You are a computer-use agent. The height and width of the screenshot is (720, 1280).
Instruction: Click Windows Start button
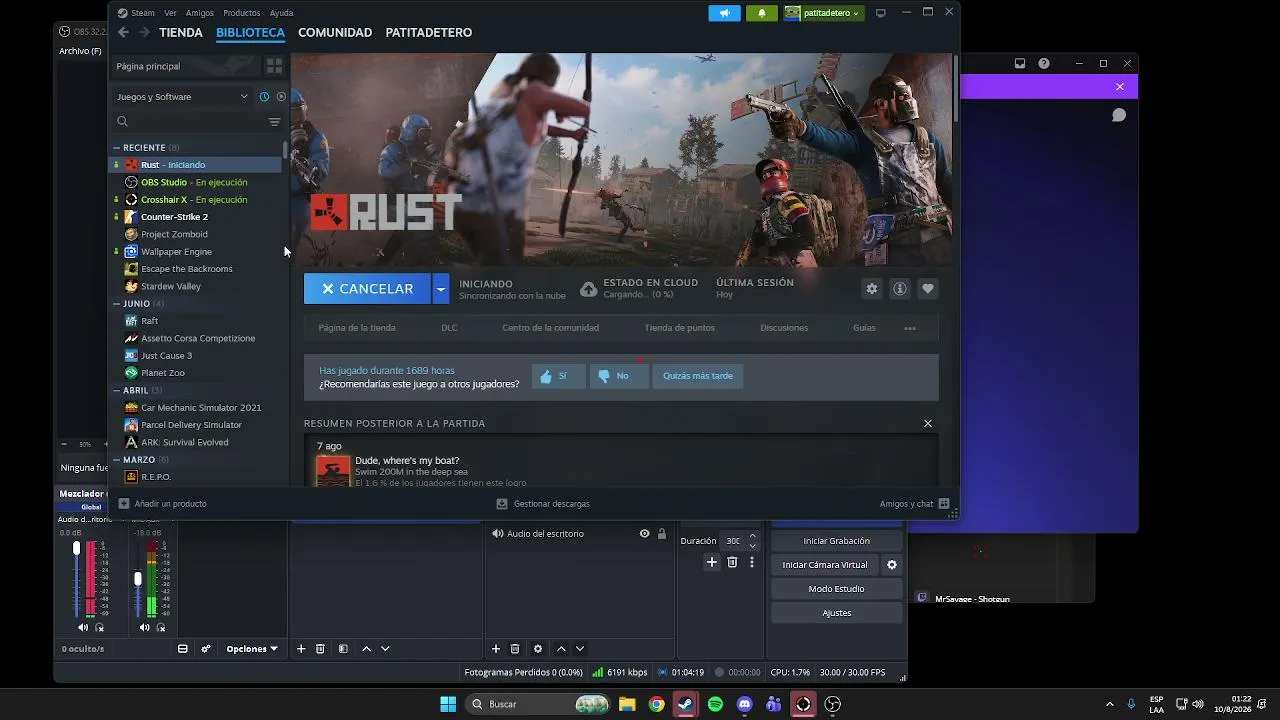[x=448, y=704]
